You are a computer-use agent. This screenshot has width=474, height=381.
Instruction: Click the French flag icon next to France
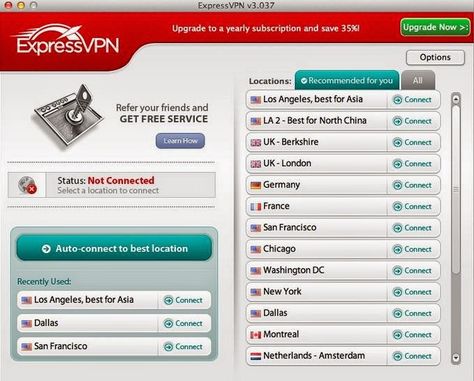tap(256, 207)
